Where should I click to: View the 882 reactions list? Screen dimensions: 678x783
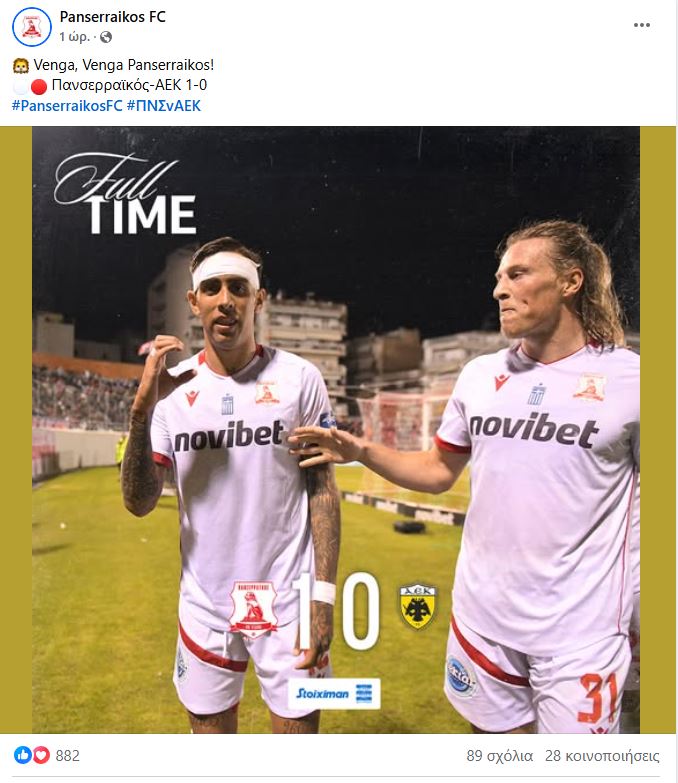[67, 756]
